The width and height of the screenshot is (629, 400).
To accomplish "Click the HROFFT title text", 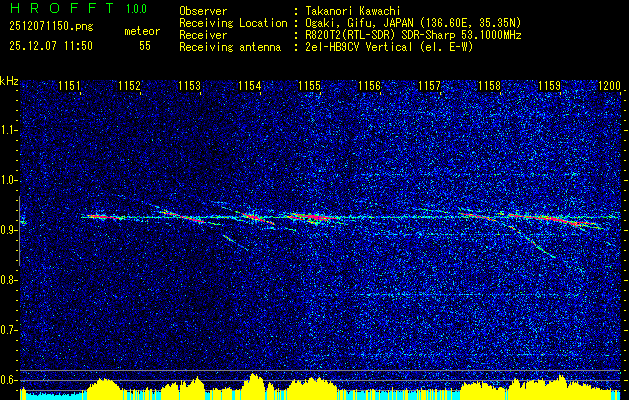I will coord(63,8).
